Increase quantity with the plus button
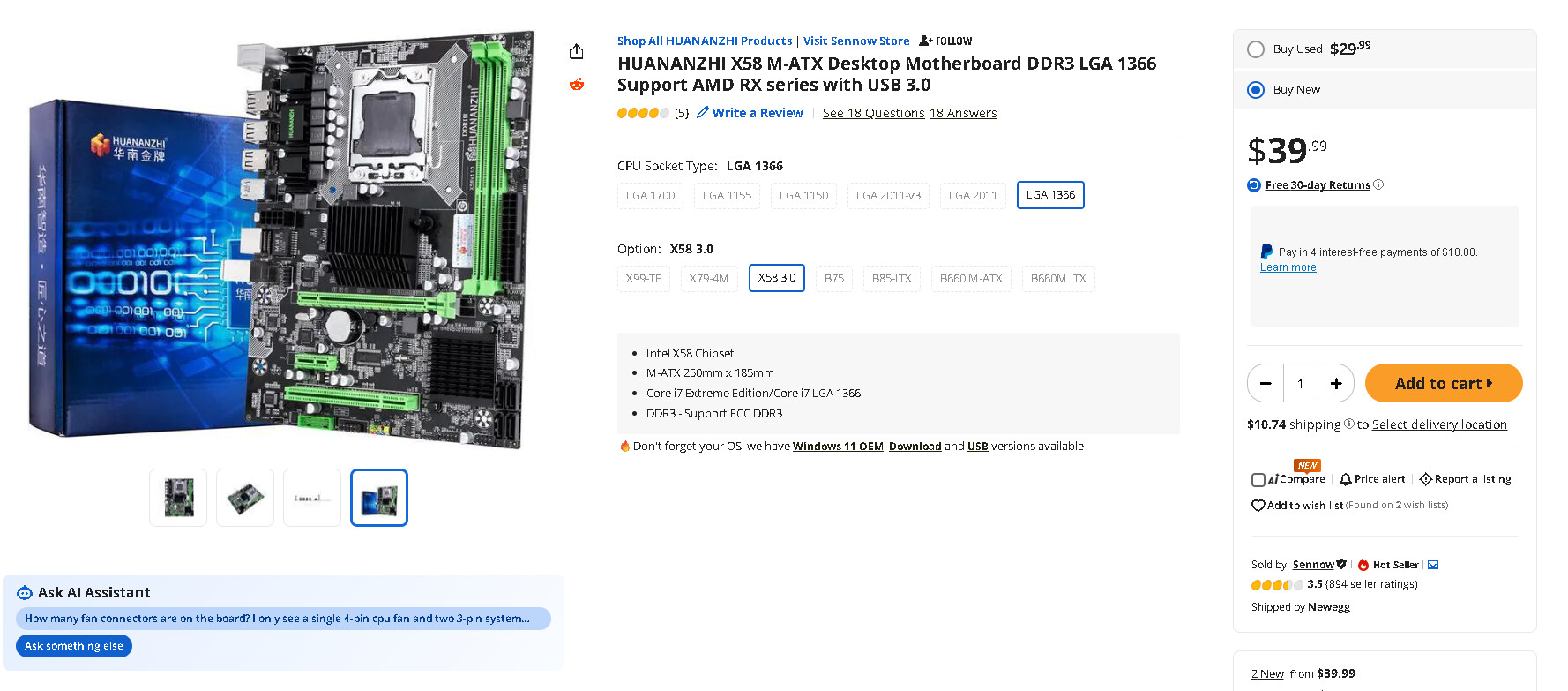 [1336, 383]
